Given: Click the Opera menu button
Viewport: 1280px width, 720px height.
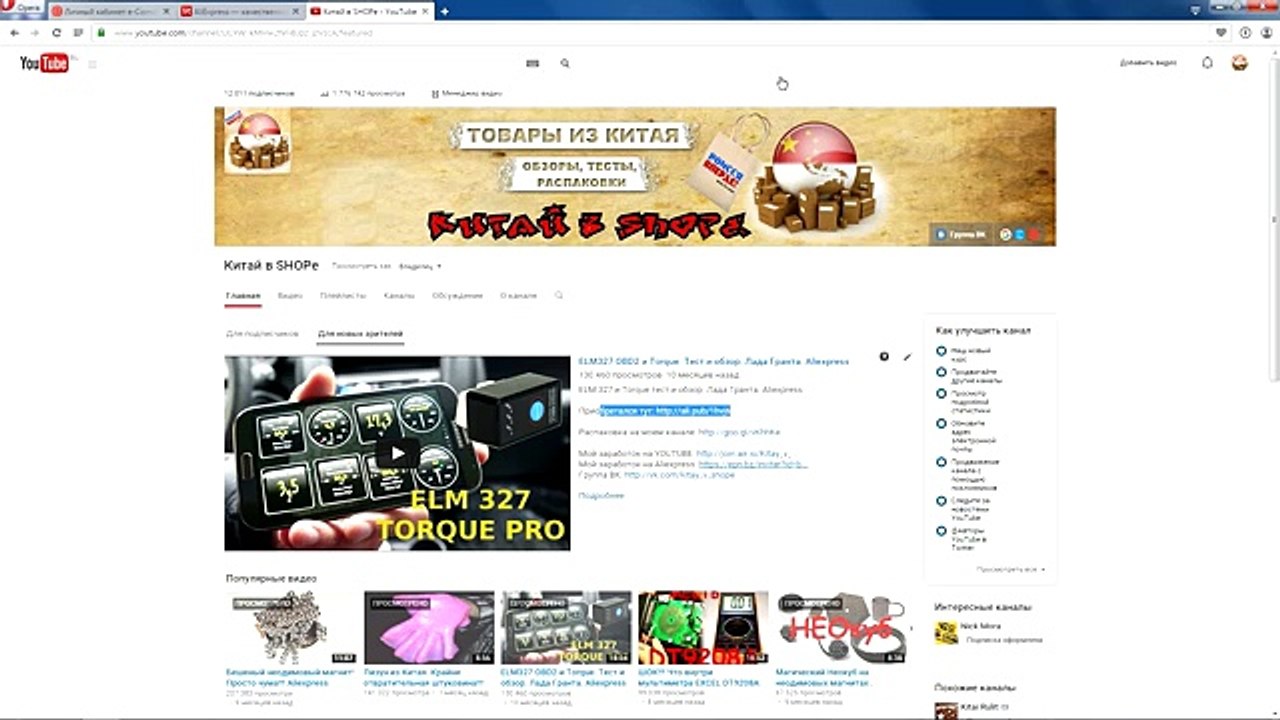Looking at the screenshot, I should [x=22, y=7].
